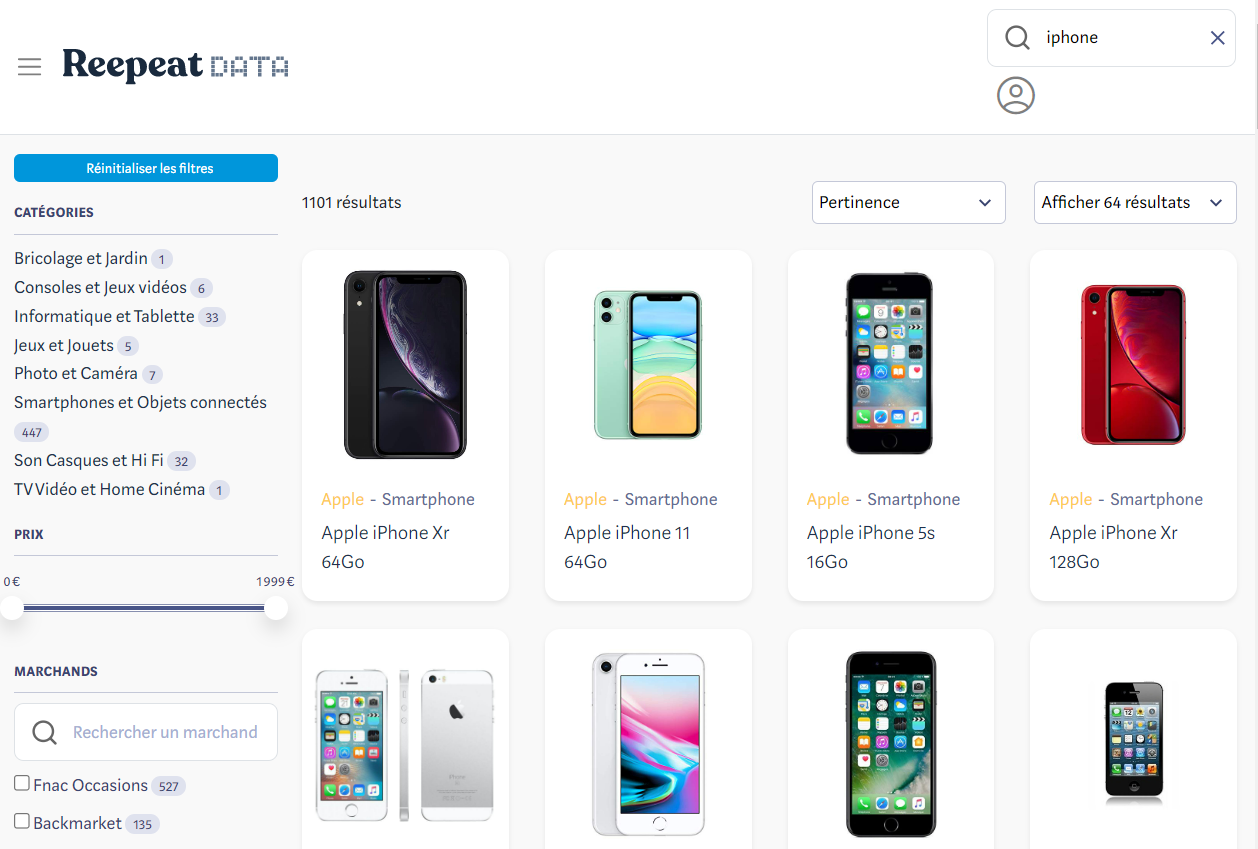Open the red iPhone Xr 128Go image

pos(1133,365)
